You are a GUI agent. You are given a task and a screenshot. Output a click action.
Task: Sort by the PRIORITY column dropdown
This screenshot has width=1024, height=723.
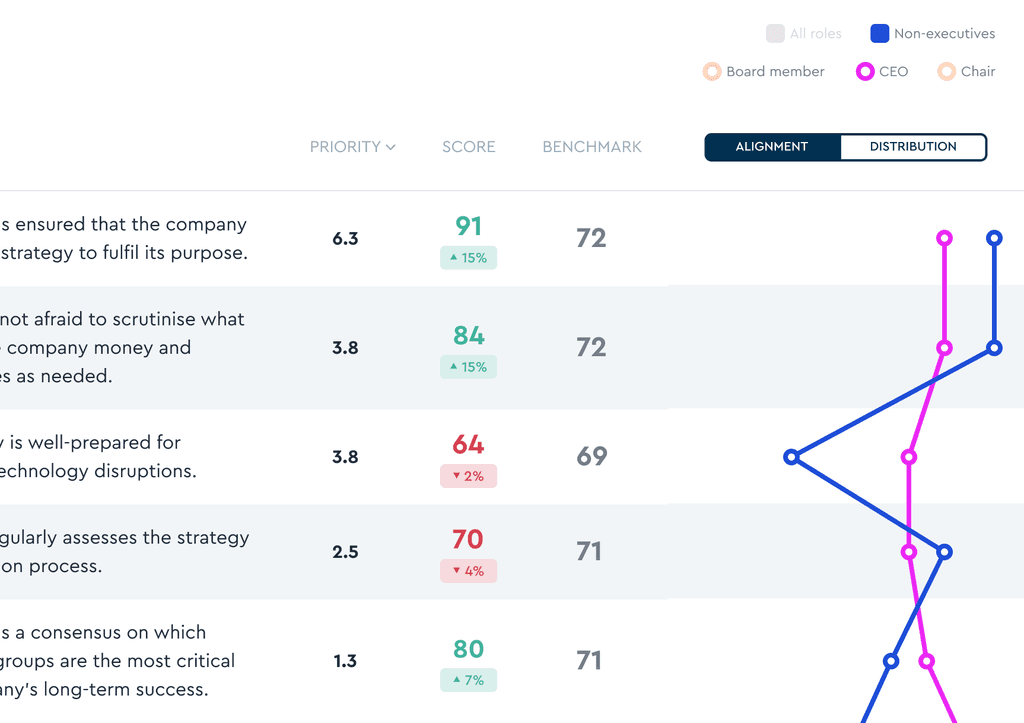(353, 147)
